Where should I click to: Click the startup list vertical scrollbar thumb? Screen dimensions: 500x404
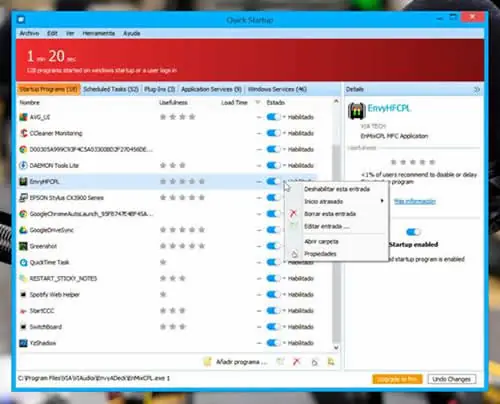click(336, 243)
